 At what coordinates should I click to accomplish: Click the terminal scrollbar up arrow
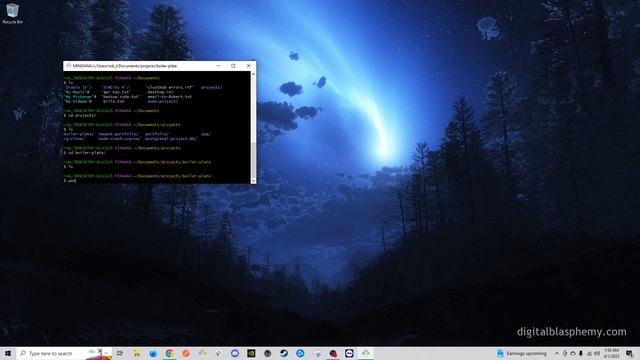coord(253,74)
